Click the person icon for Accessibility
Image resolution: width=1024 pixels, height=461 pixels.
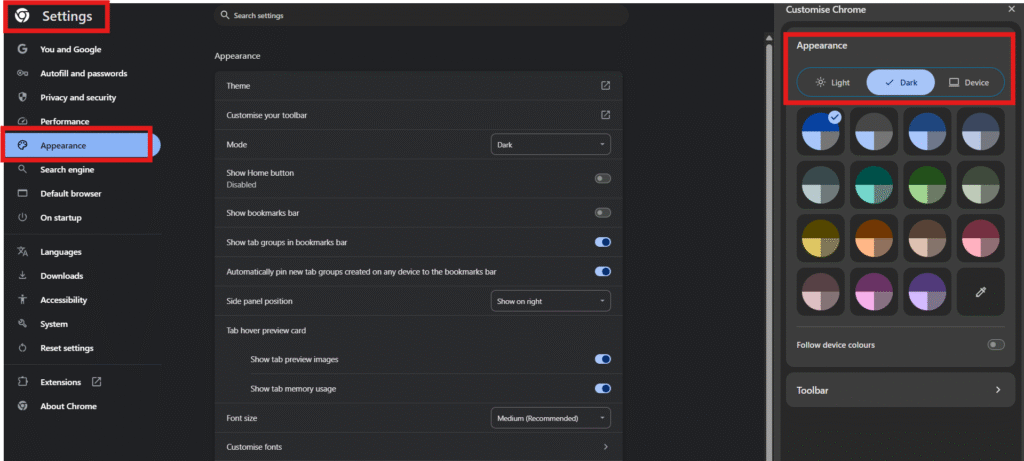(x=22, y=300)
